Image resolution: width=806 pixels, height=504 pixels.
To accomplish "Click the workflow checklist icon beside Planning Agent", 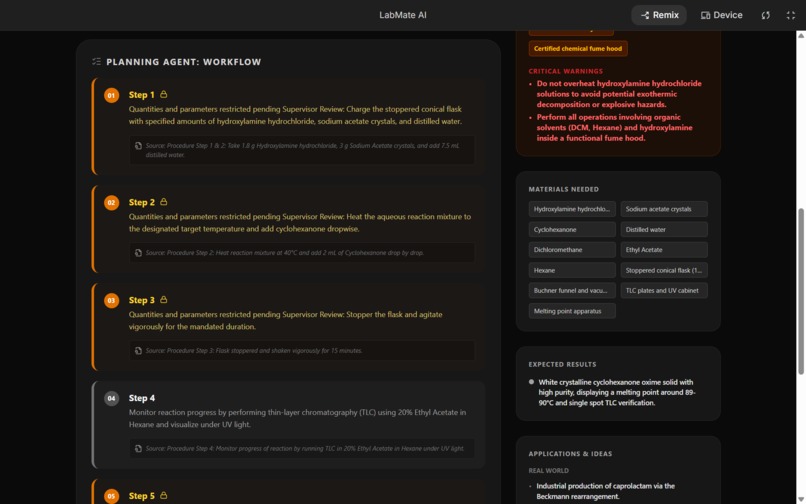I will [x=96, y=62].
